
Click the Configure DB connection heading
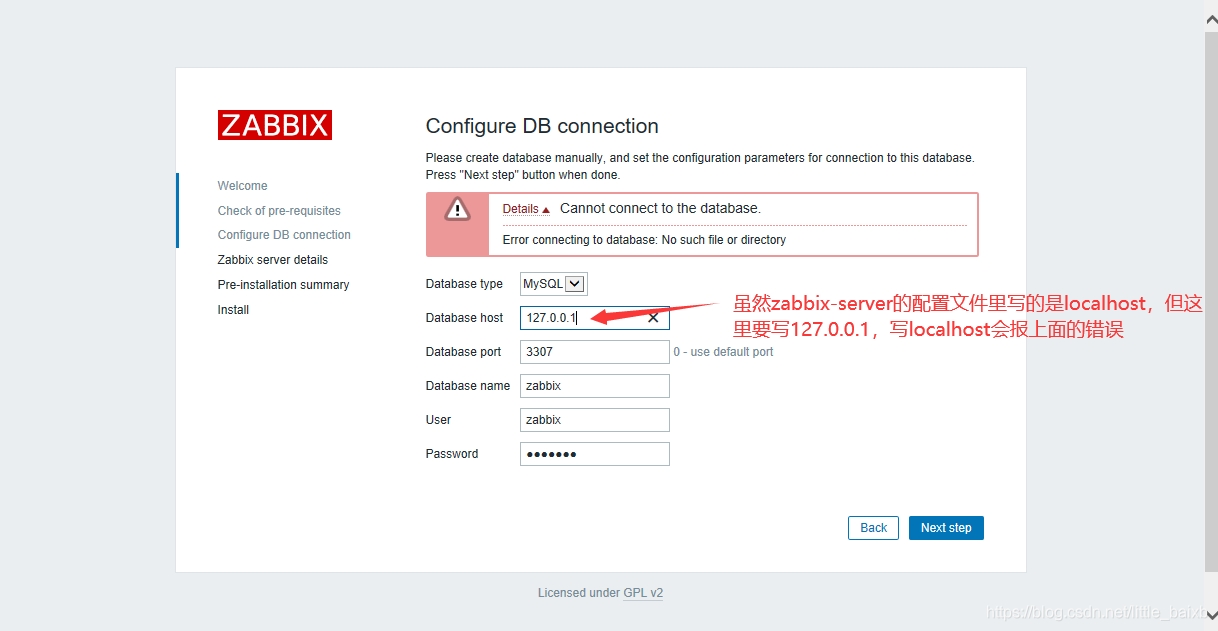tap(542, 126)
